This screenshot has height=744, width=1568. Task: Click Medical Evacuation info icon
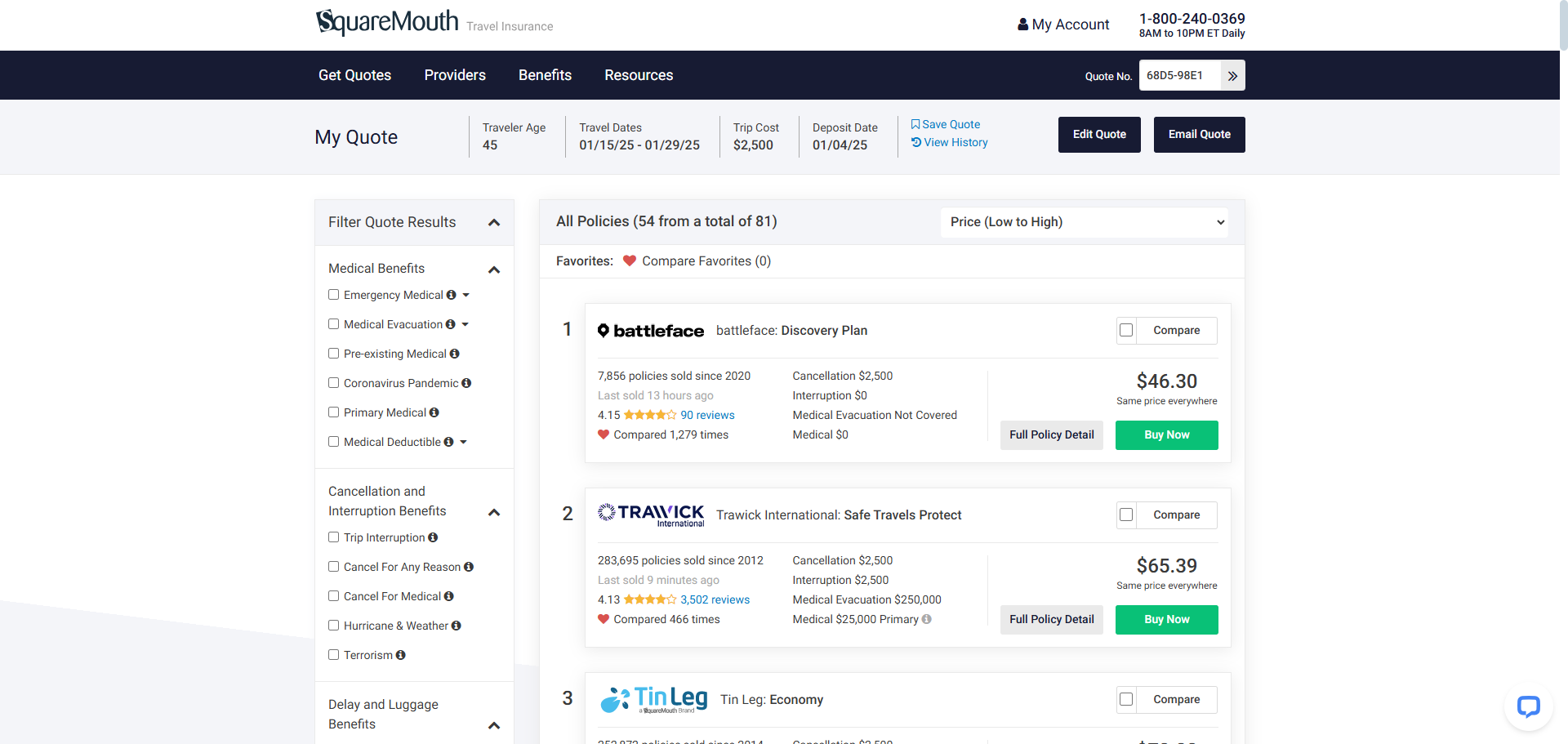point(450,324)
